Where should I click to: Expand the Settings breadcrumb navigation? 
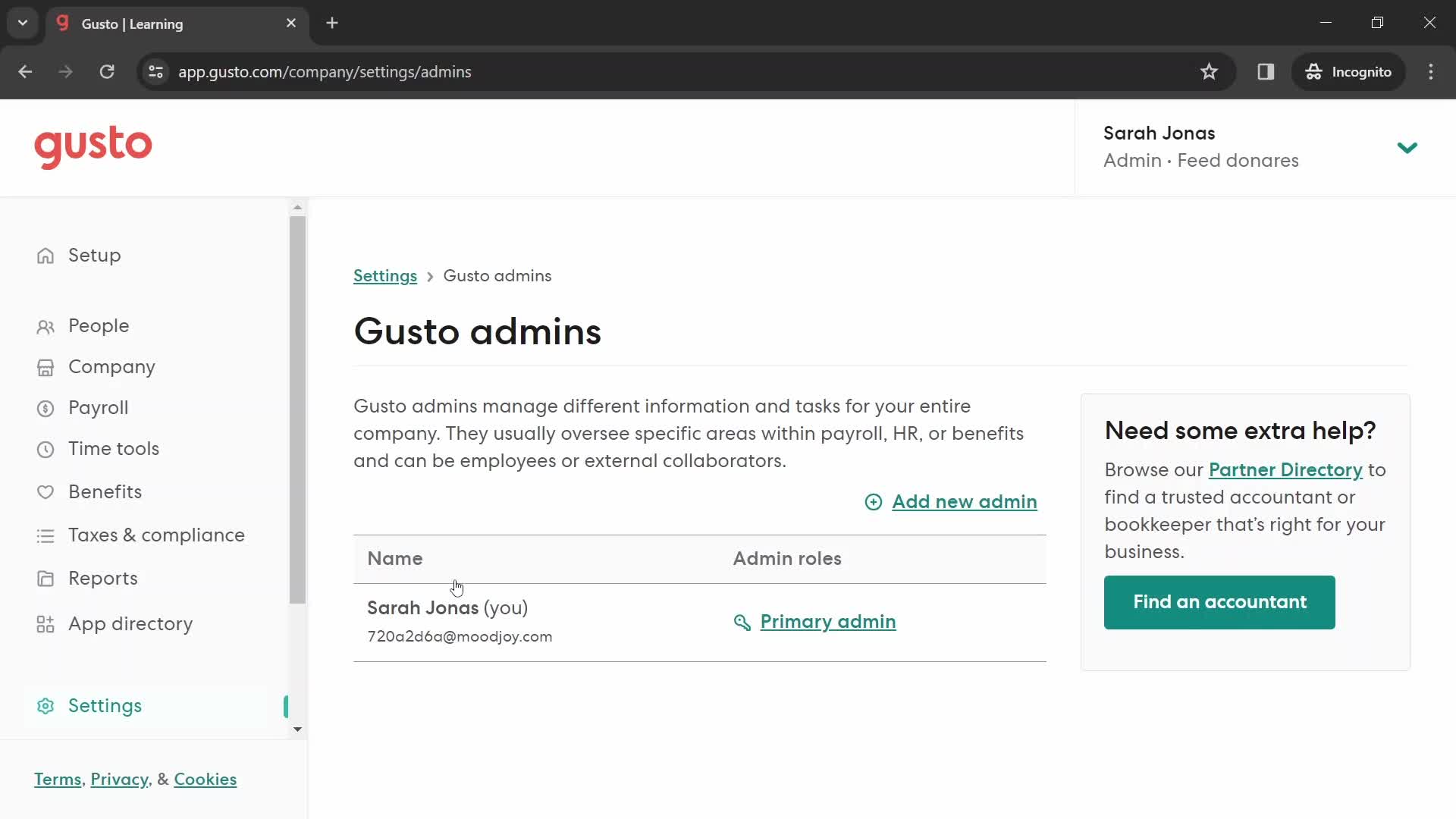[x=385, y=275]
